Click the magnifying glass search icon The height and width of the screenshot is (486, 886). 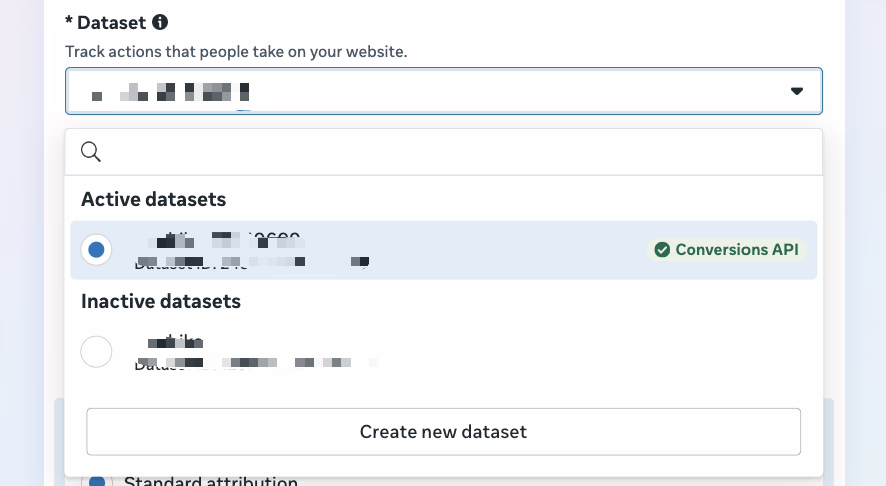pyautogui.click(x=91, y=152)
